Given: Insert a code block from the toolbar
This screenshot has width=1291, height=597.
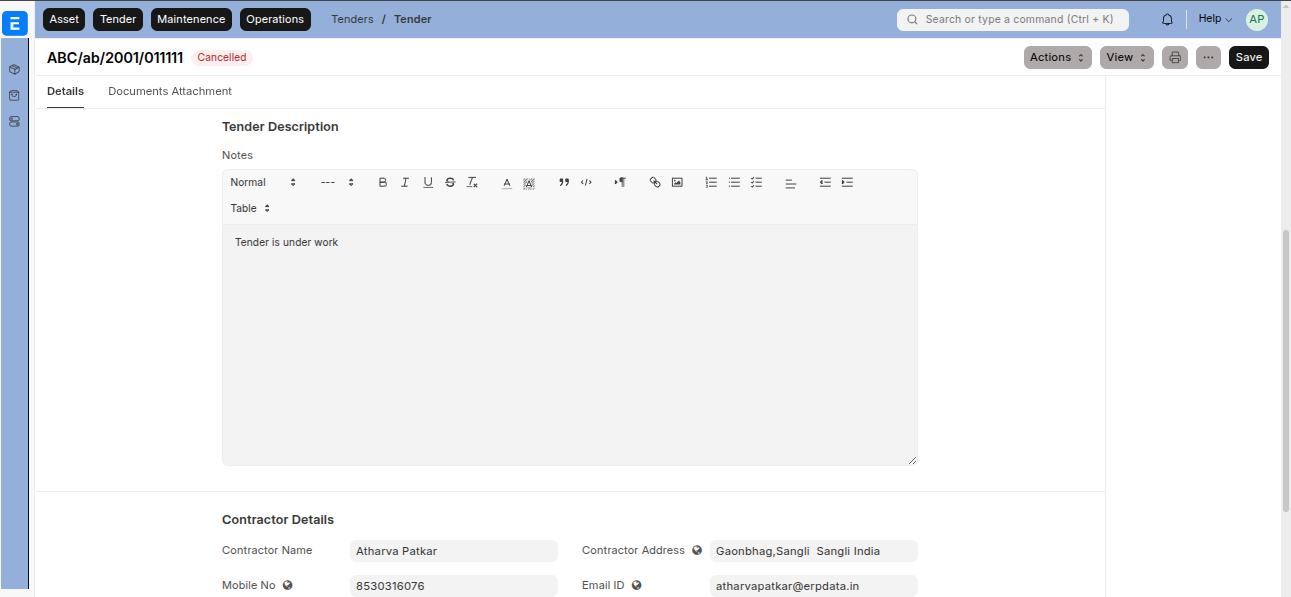Looking at the screenshot, I should click(x=587, y=183).
